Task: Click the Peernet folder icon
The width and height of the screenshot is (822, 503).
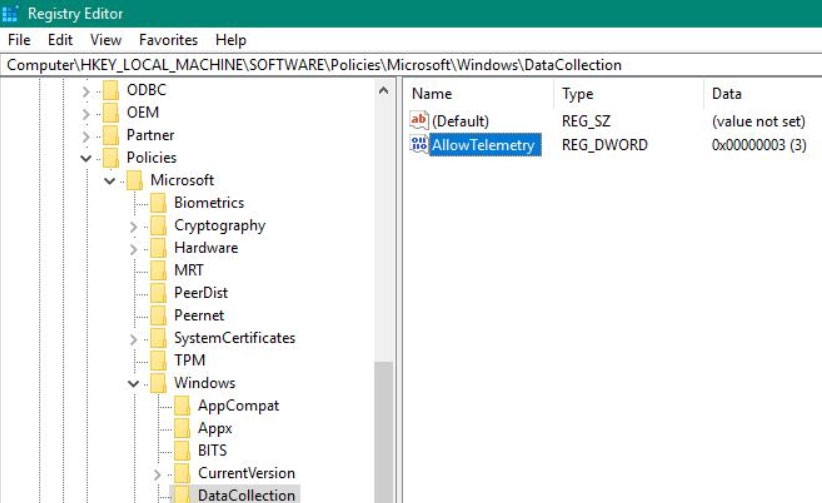Action: click(158, 316)
